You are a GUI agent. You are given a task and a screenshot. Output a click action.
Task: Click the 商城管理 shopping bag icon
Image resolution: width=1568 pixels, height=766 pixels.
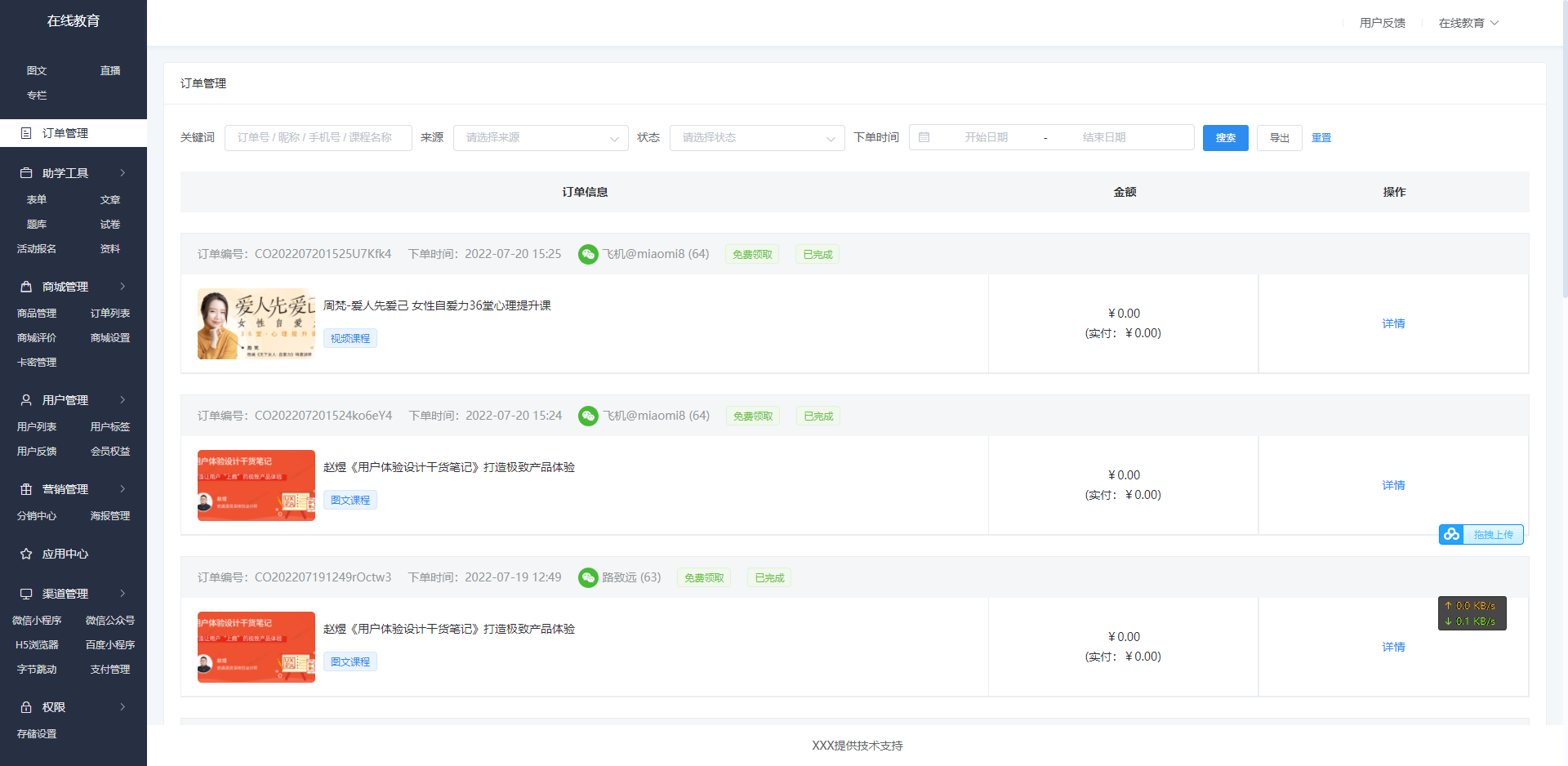(x=26, y=287)
